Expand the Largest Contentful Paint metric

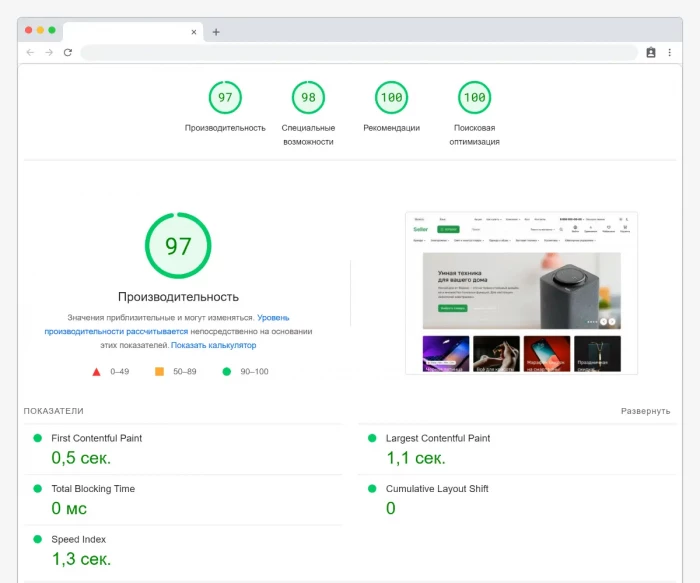click(438, 438)
